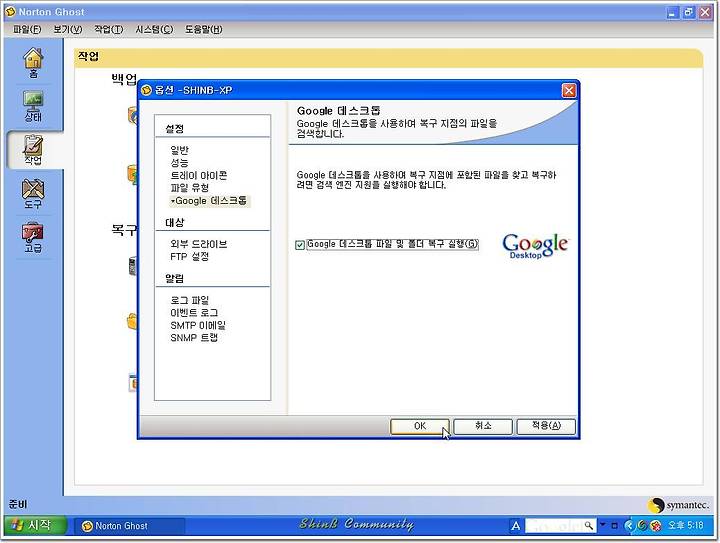The width and height of the screenshot is (720, 543).
Task: Select 이벤트 로그 under 알림
Action: click(194, 313)
